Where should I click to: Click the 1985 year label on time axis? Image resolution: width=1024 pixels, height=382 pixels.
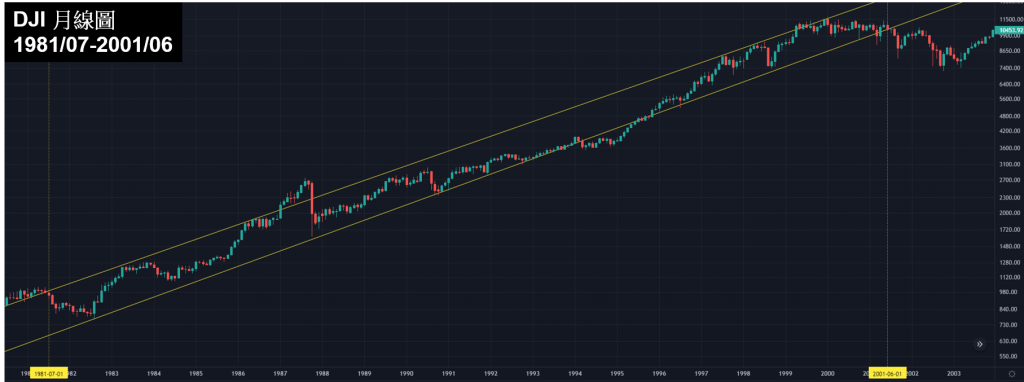point(196,374)
